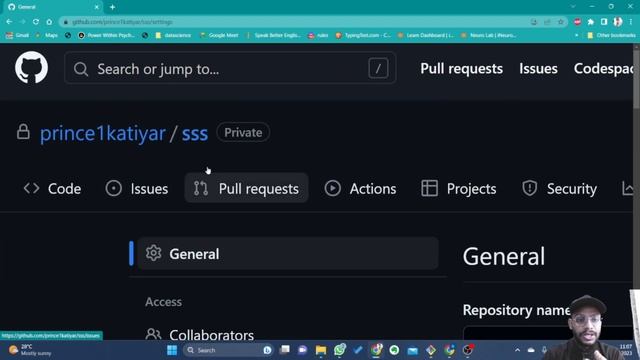Bookmark this page with star icon
This screenshot has height=360, width=640.
pos(561,22)
